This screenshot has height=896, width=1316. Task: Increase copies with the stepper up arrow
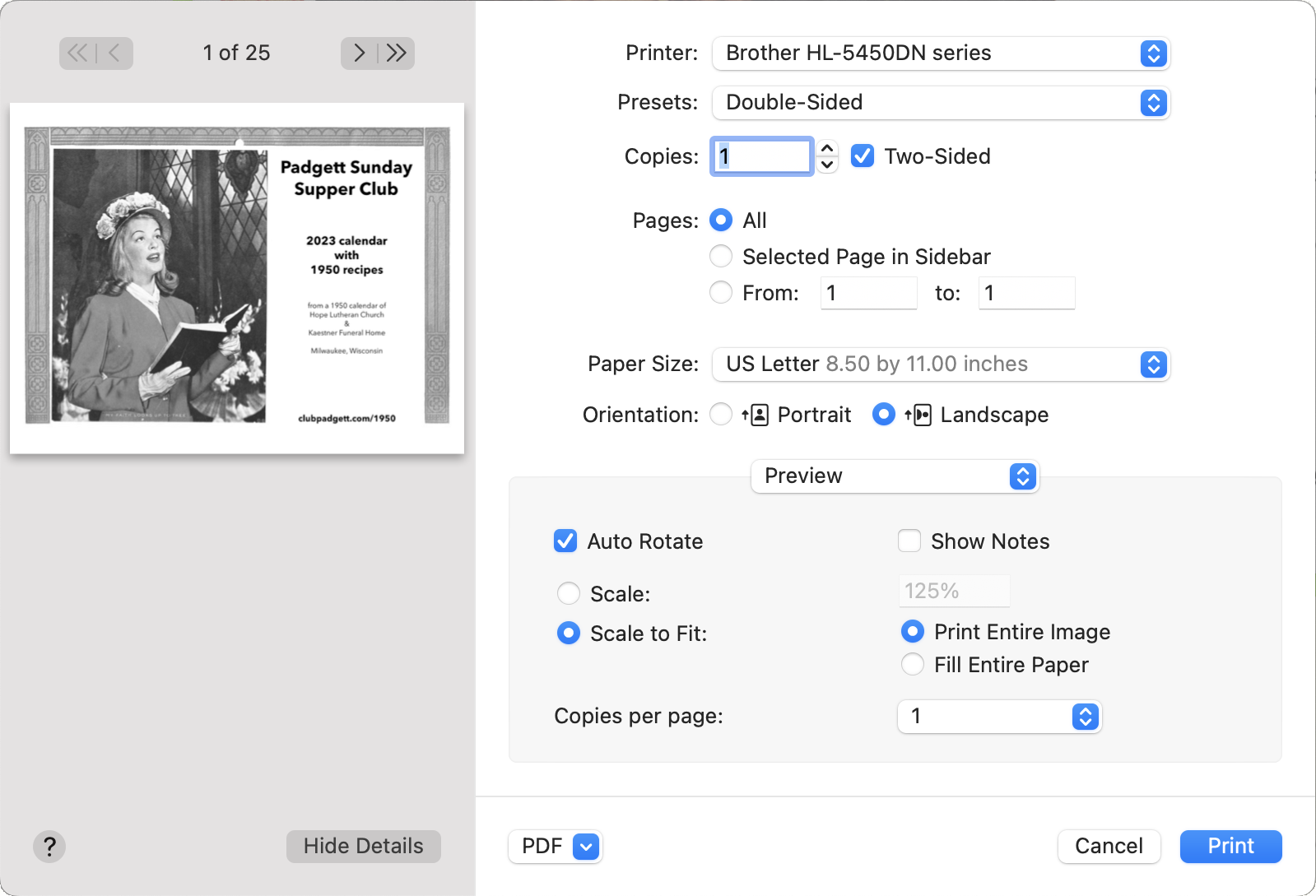tap(828, 149)
